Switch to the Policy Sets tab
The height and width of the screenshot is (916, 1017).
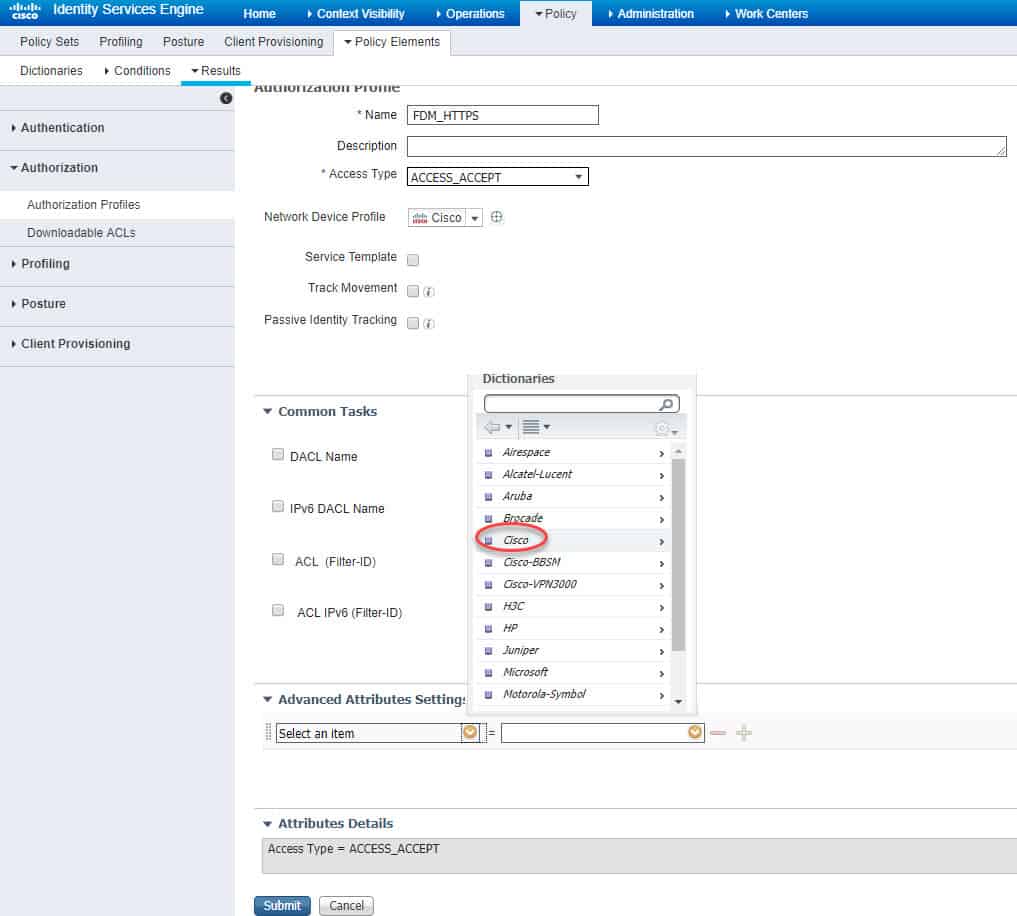(x=49, y=42)
